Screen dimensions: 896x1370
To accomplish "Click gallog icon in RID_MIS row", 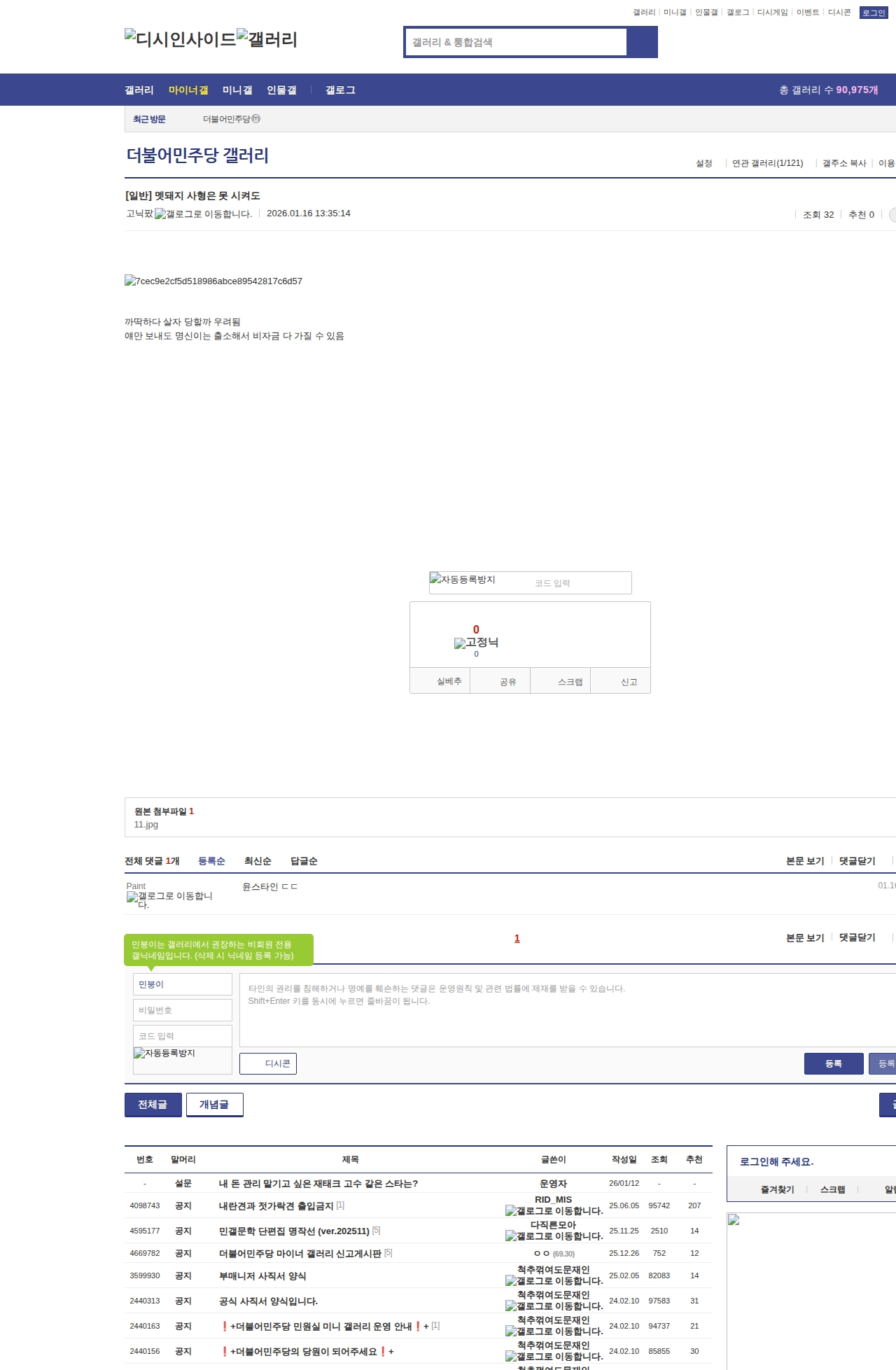I will point(554,1210).
